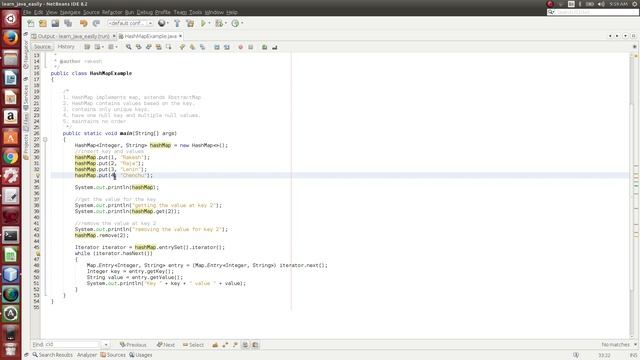Clean and build the project

pyautogui.click(x=190, y=23)
